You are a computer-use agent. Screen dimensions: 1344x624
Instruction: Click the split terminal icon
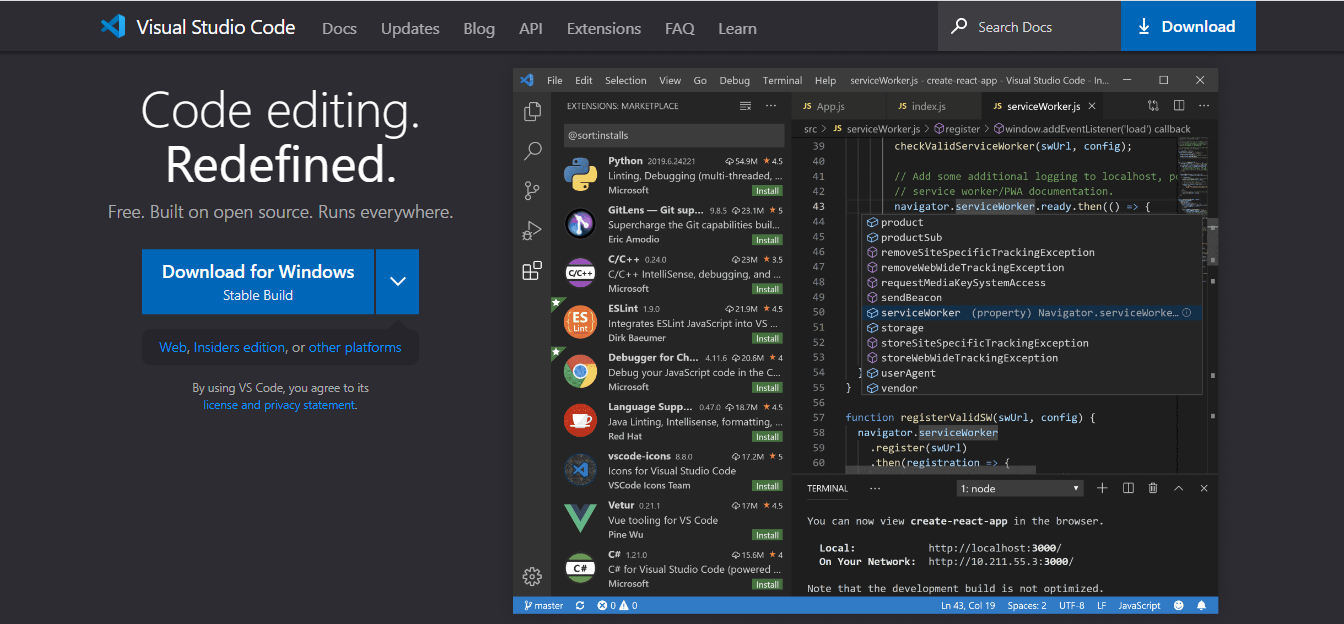click(1128, 488)
